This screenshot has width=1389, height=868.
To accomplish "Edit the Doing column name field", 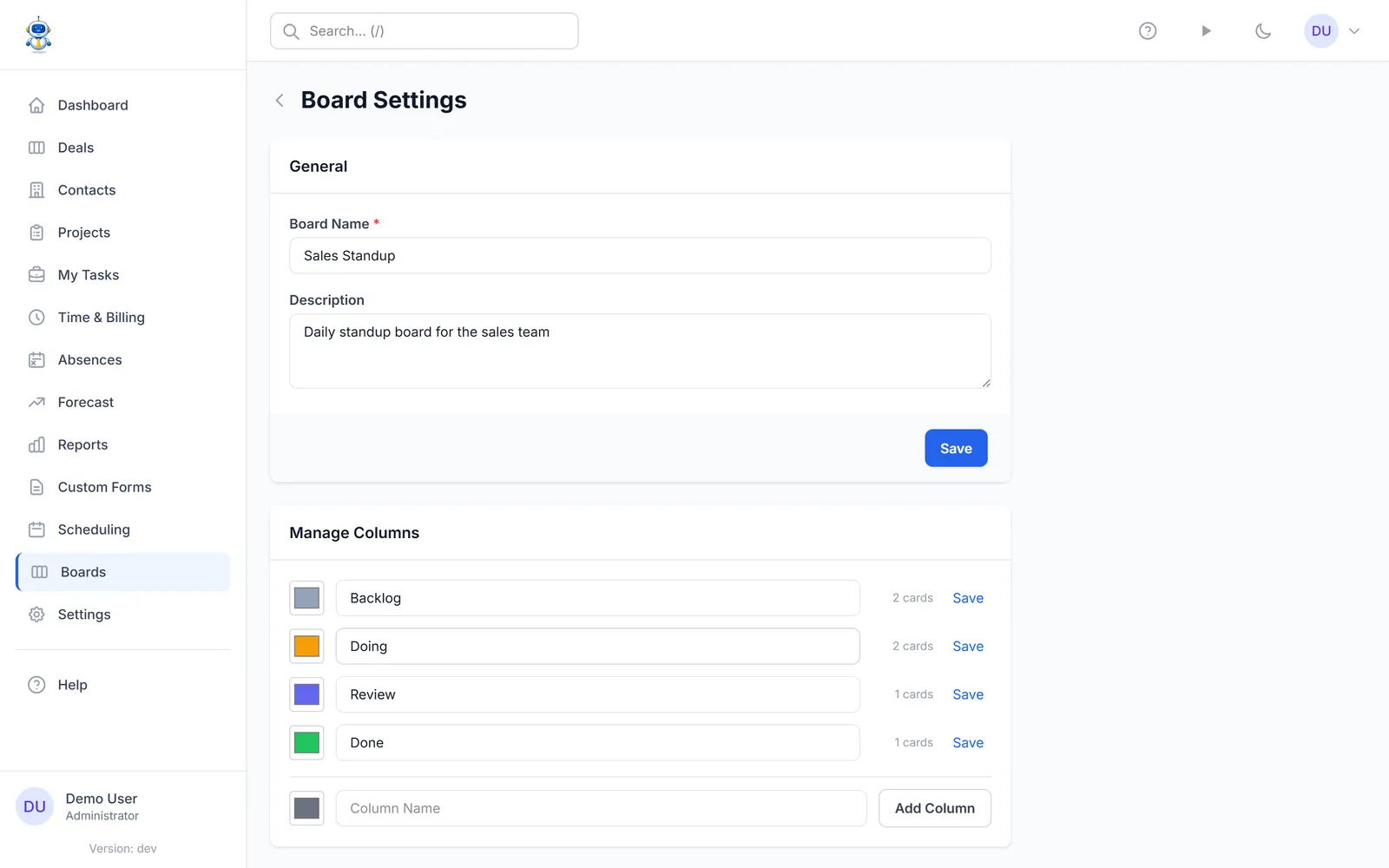I will [598, 647].
